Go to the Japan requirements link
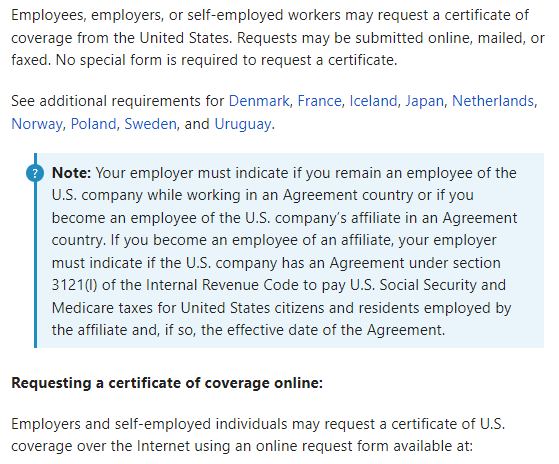The height and width of the screenshot is (464, 559). pyautogui.click(x=424, y=101)
